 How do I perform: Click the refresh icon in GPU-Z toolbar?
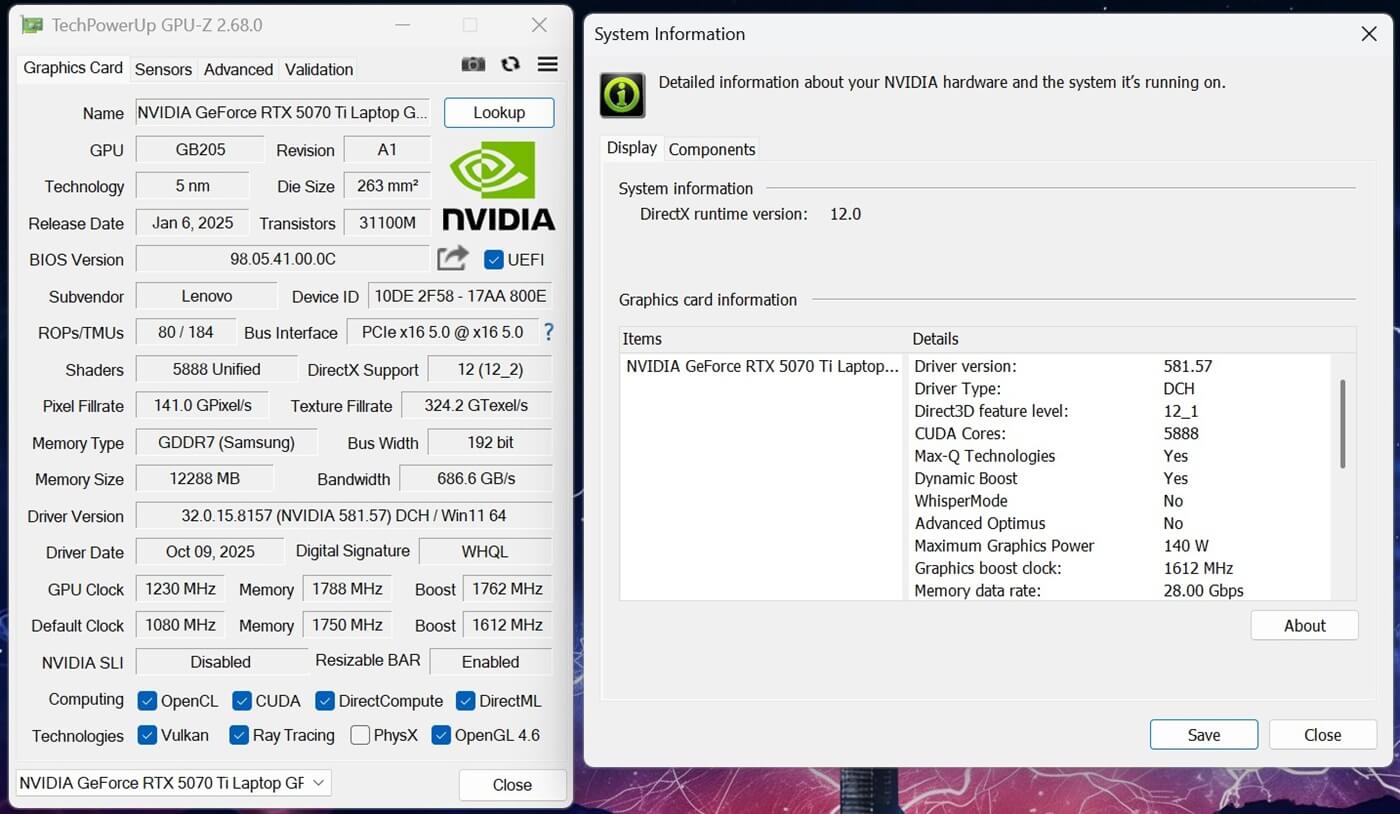(x=510, y=64)
